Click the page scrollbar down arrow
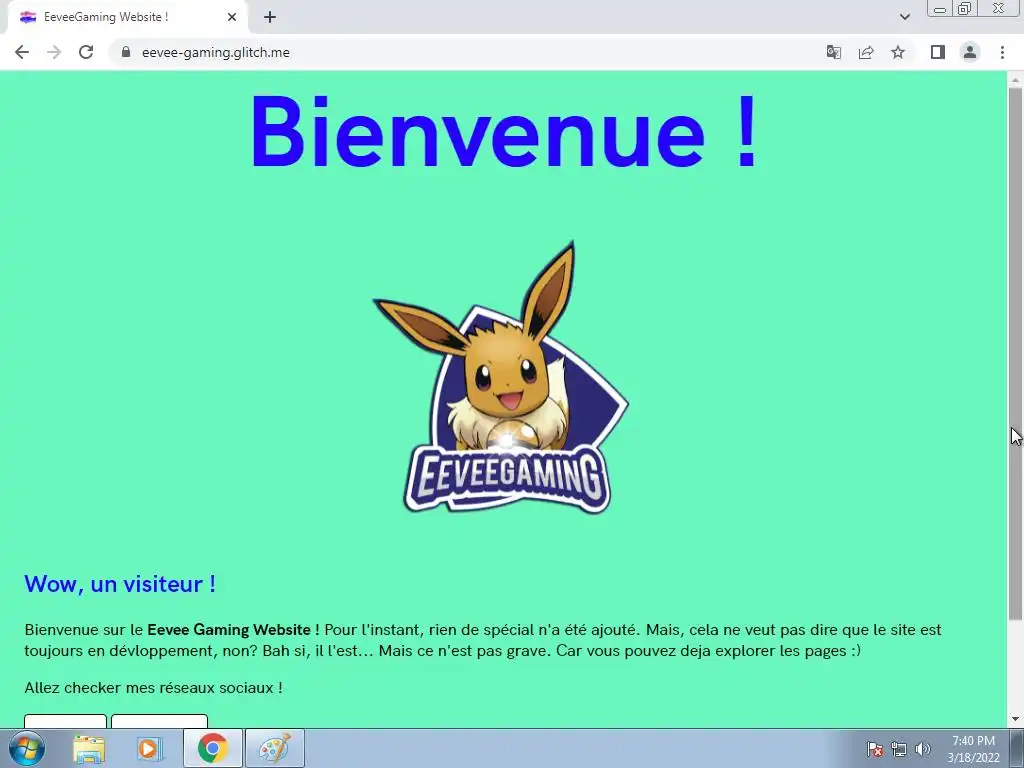The height and width of the screenshot is (768, 1024). pos(1015,720)
